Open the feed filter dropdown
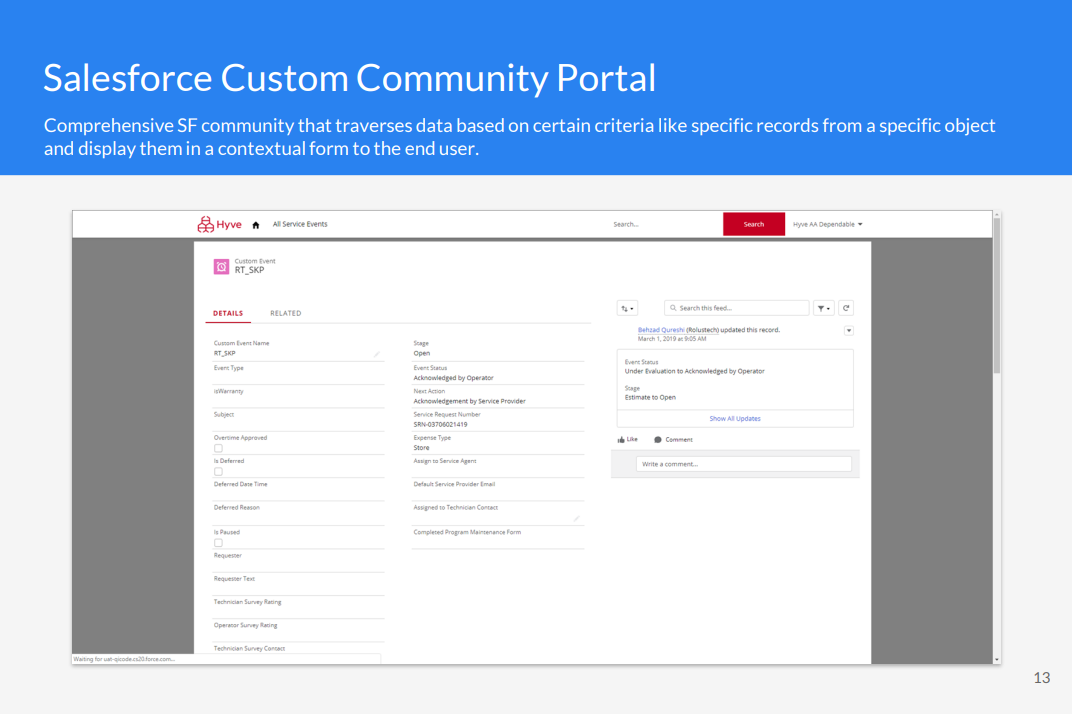This screenshot has height=714, width=1072. pos(824,308)
